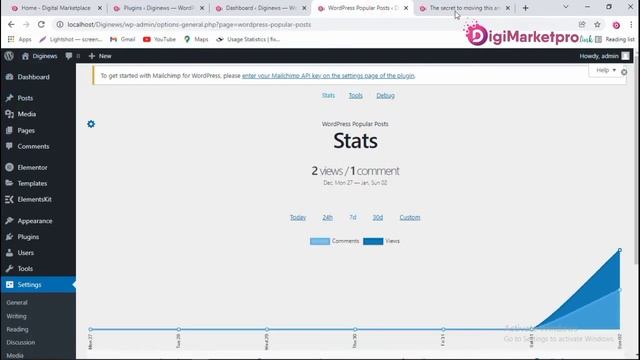The image size is (640, 360).
Task: Focus the browser address bar
Action: tap(314, 24)
